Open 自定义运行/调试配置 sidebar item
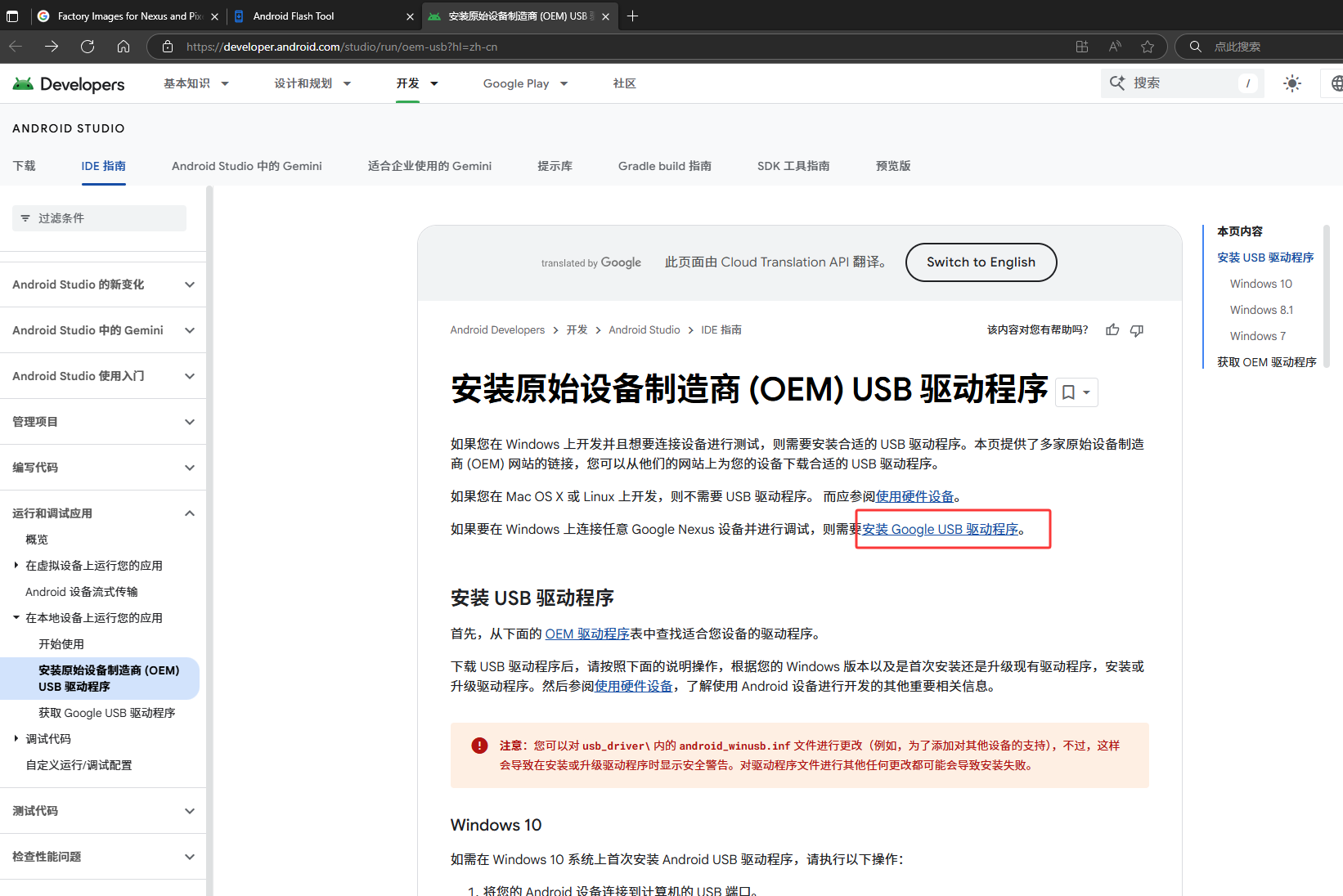 [79, 765]
